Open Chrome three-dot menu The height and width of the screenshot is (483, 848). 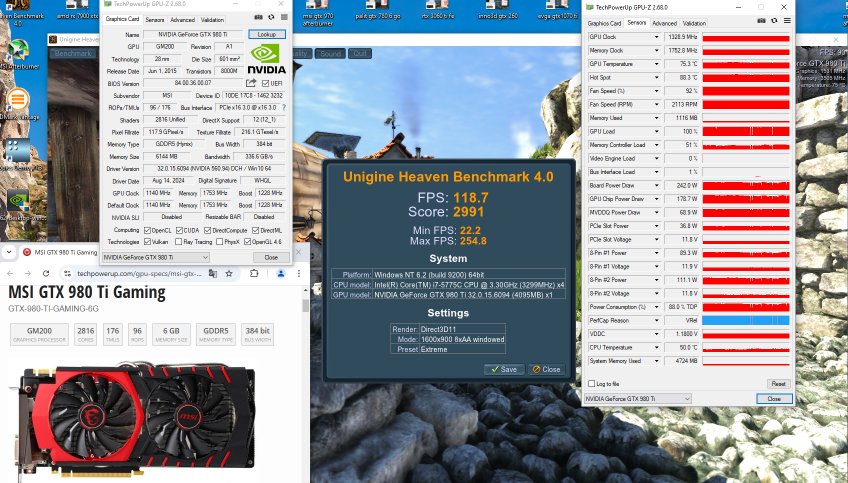pyautogui.click(x=299, y=274)
